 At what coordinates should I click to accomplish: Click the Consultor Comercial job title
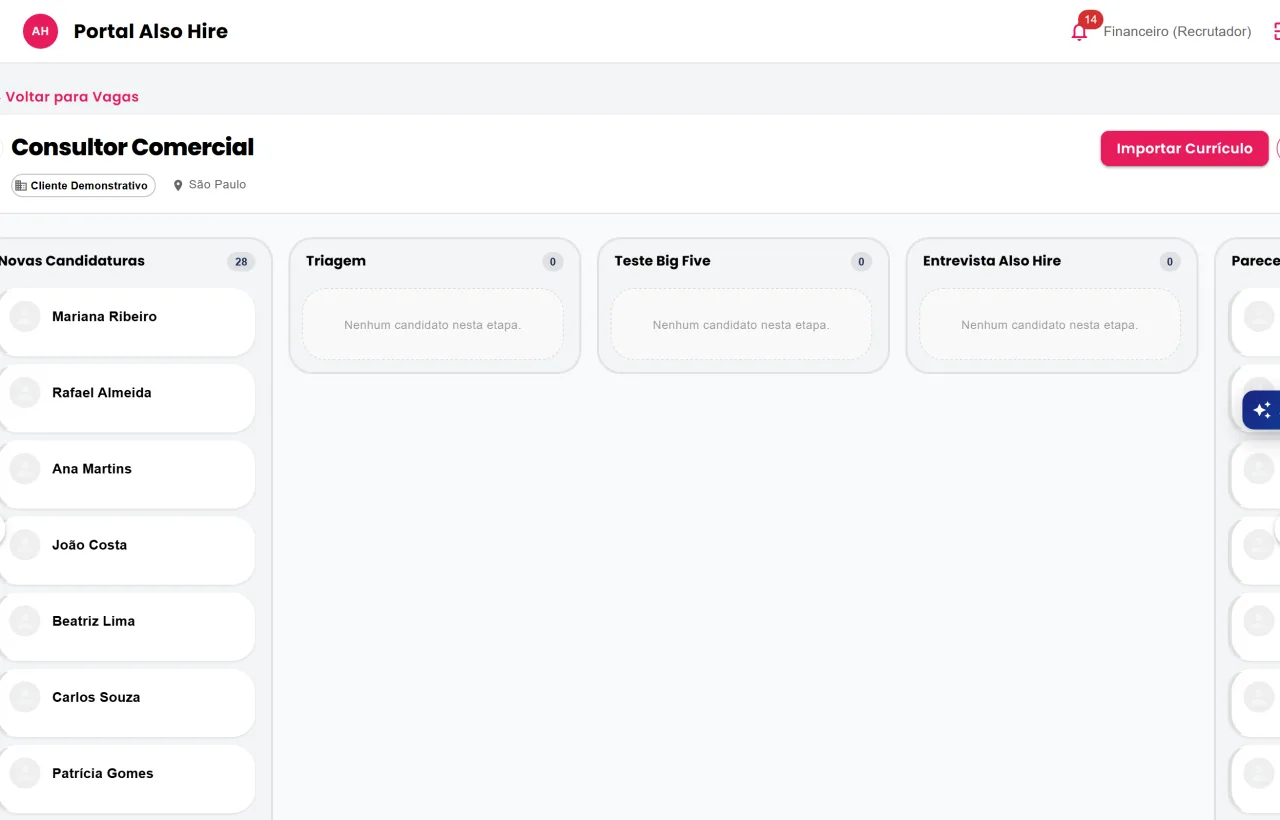coord(132,147)
